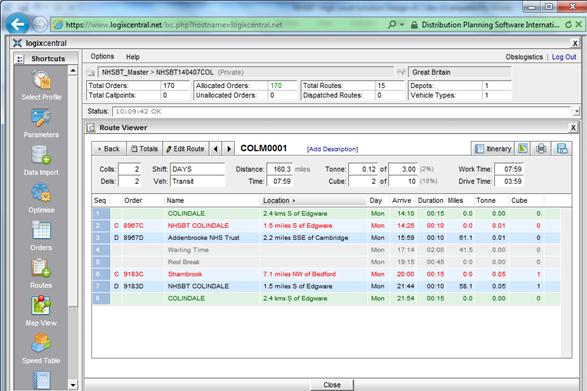The image size is (587, 391).
Task: Open the Help menu
Action: point(133,57)
